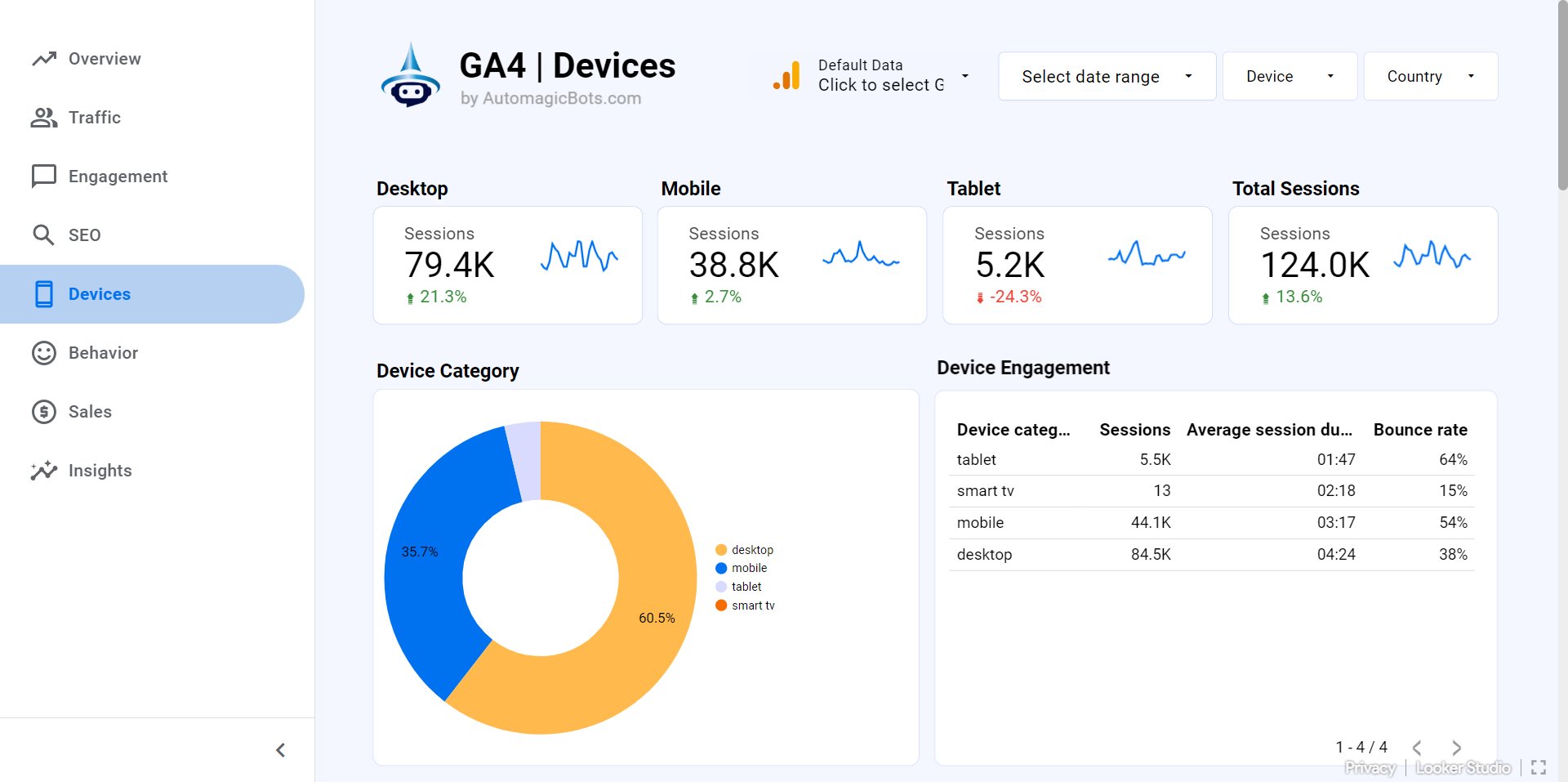The height and width of the screenshot is (782, 1568).
Task: Go to next page of Device Engagement table
Action: coord(1456,747)
